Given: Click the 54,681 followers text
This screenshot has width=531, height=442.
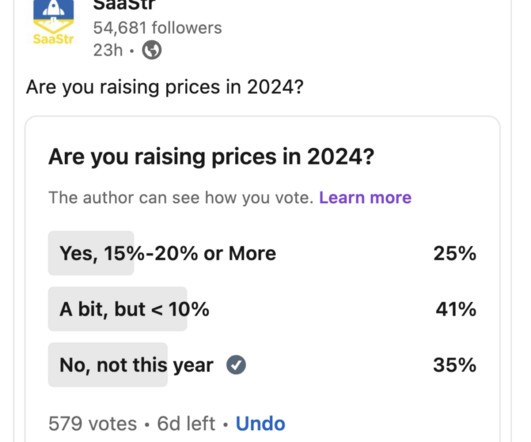Looking at the screenshot, I should click(x=157, y=28).
